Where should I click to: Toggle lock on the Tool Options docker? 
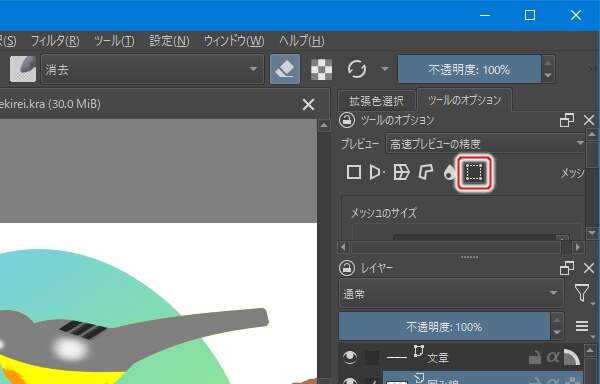[x=347, y=120]
